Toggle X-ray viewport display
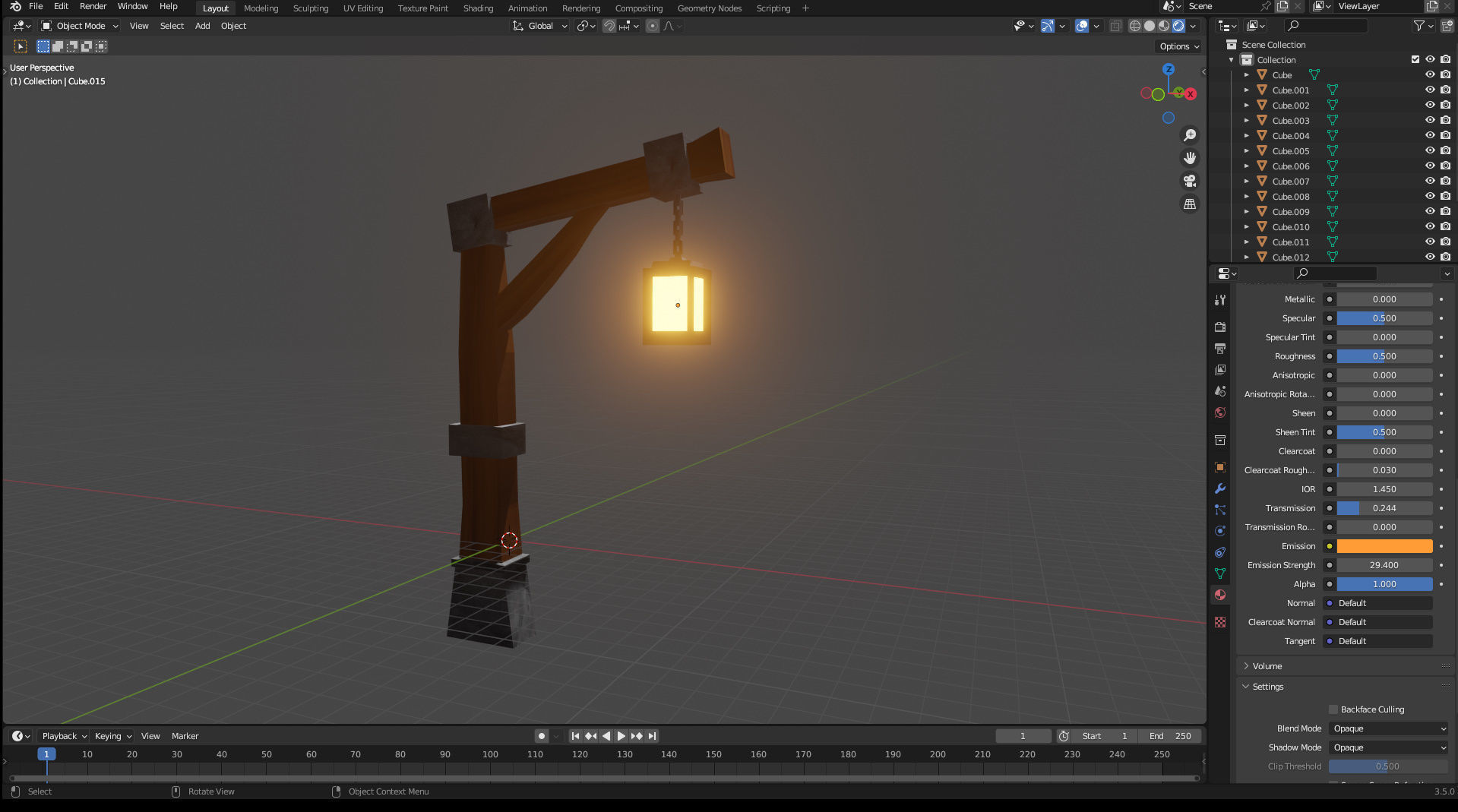 [1115, 26]
